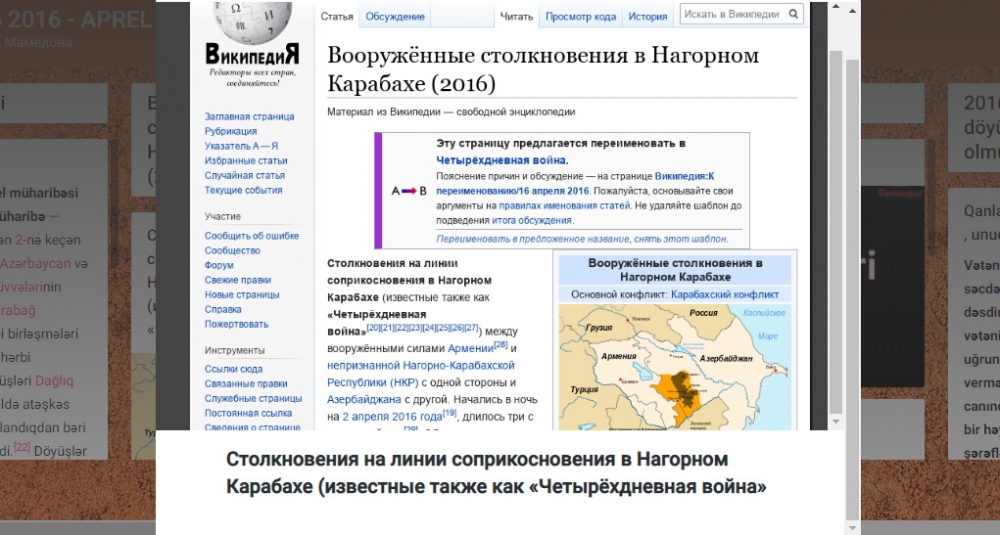Switch to the Обсуждение tab
The width and height of the screenshot is (1000, 535).
pos(395,17)
